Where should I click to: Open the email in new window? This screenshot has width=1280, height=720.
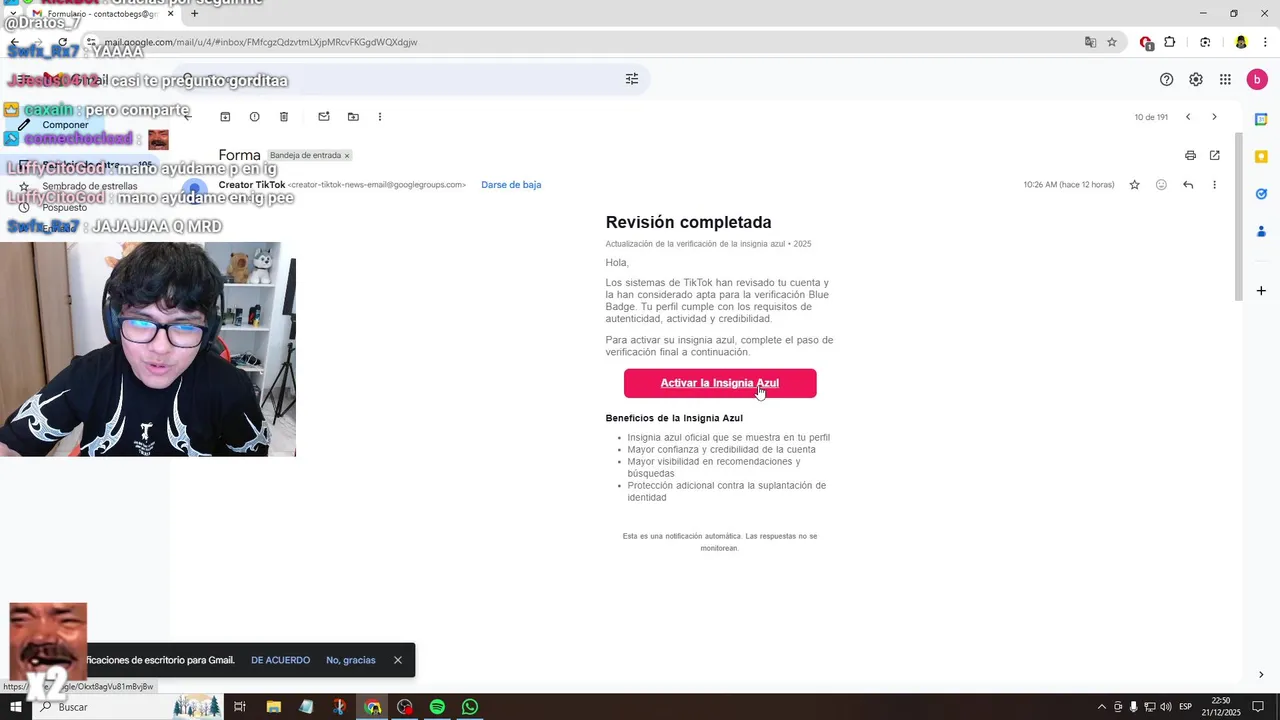(x=1215, y=155)
